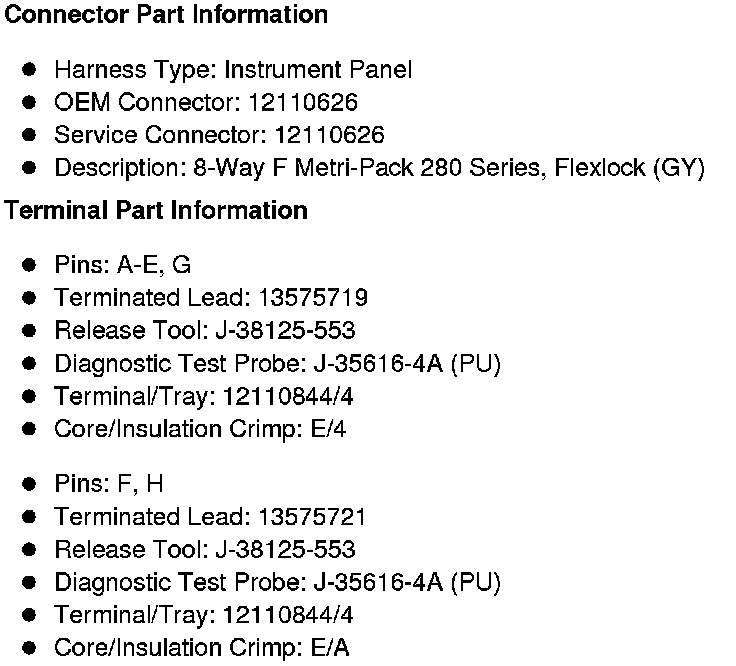This screenshot has height=666, width=736.
Task: Select Terminal/Tray line in the F, H group
Action: coord(203,615)
